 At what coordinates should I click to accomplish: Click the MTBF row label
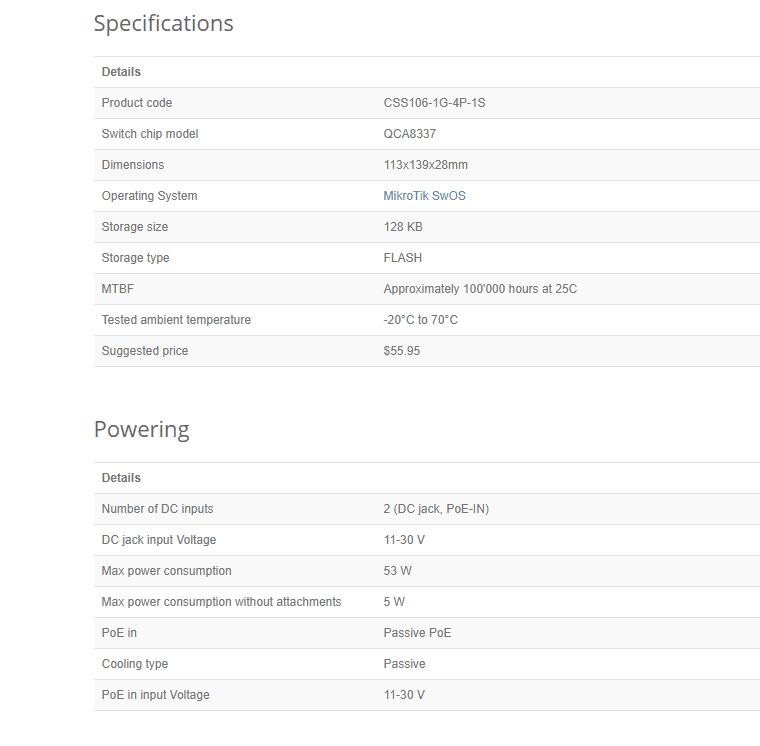[118, 289]
